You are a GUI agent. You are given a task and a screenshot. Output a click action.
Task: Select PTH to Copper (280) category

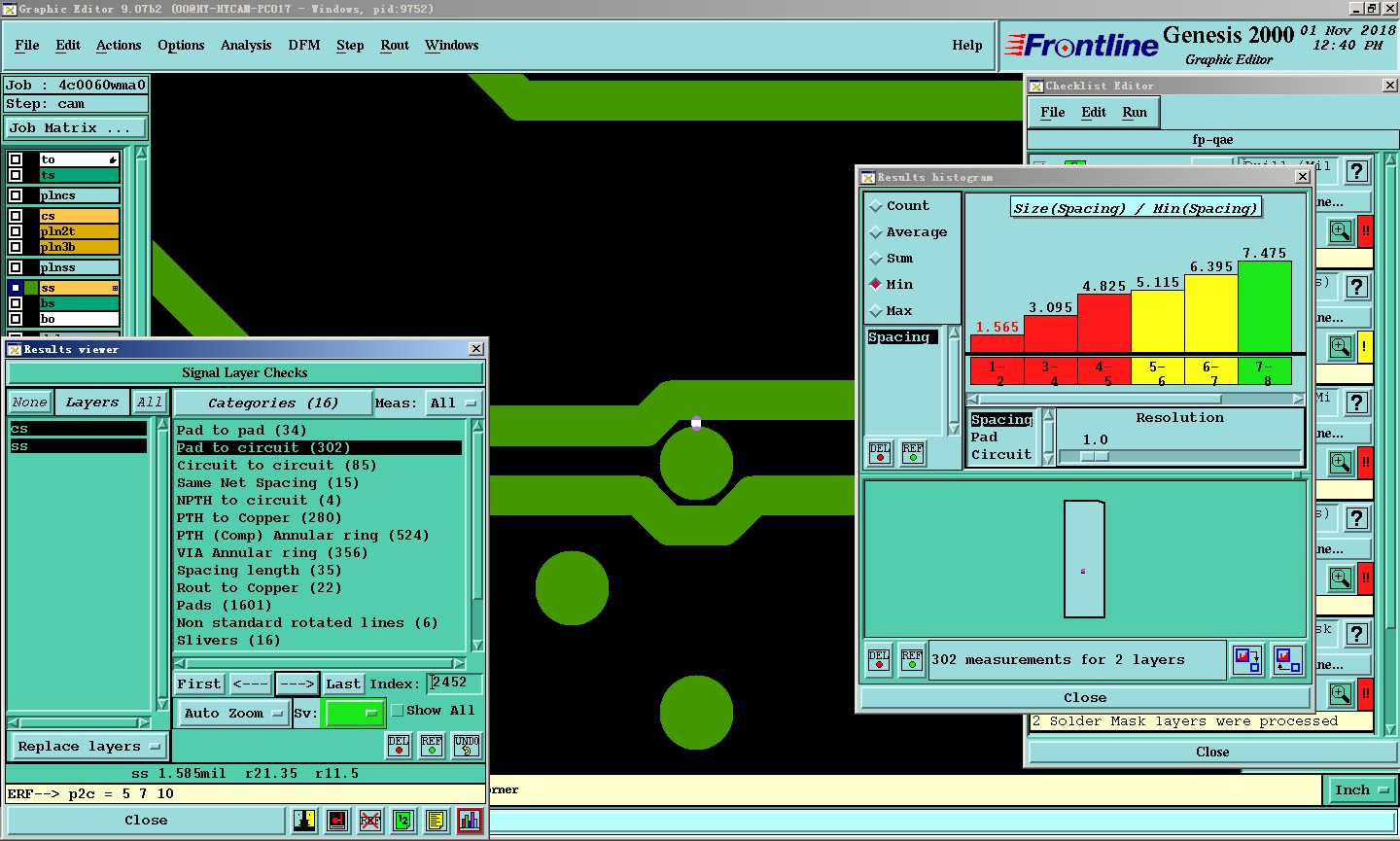259,518
